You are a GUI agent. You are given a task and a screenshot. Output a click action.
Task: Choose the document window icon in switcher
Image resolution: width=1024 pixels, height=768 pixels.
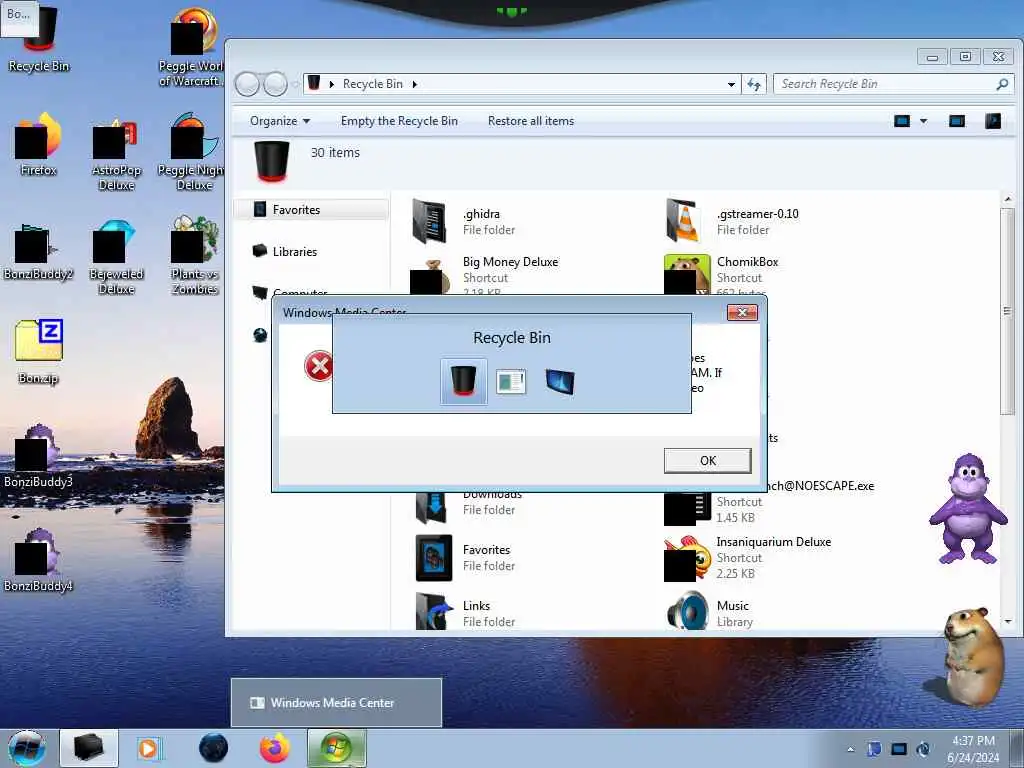pyautogui.click(x=511, y=382)
